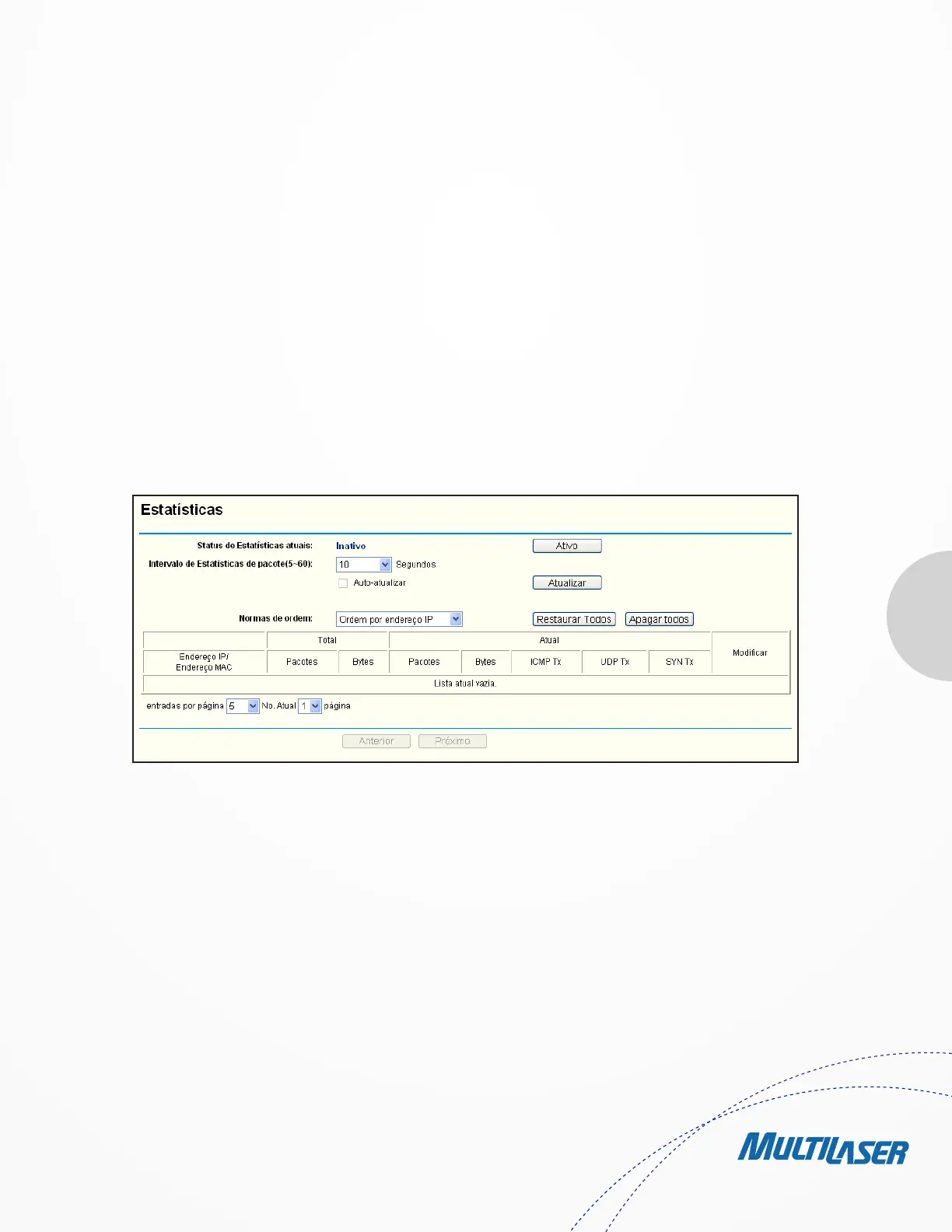Click the 'SYN Tx' column header
The image size is (952, 1232).
(680, 662)
